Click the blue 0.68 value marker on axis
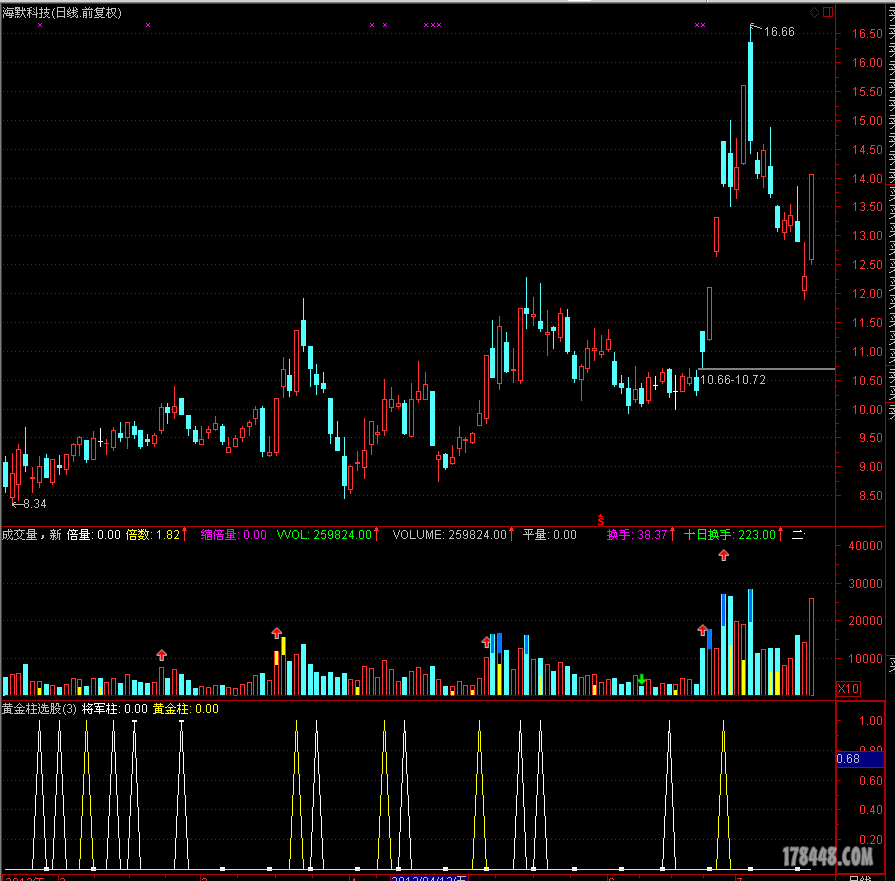895x881 pixels. pos(860,759)
